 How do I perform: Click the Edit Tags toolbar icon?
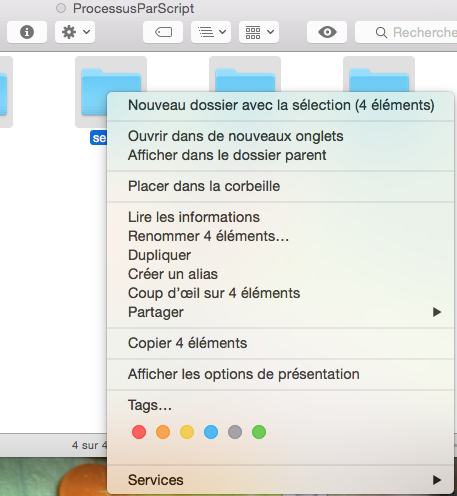163,32
